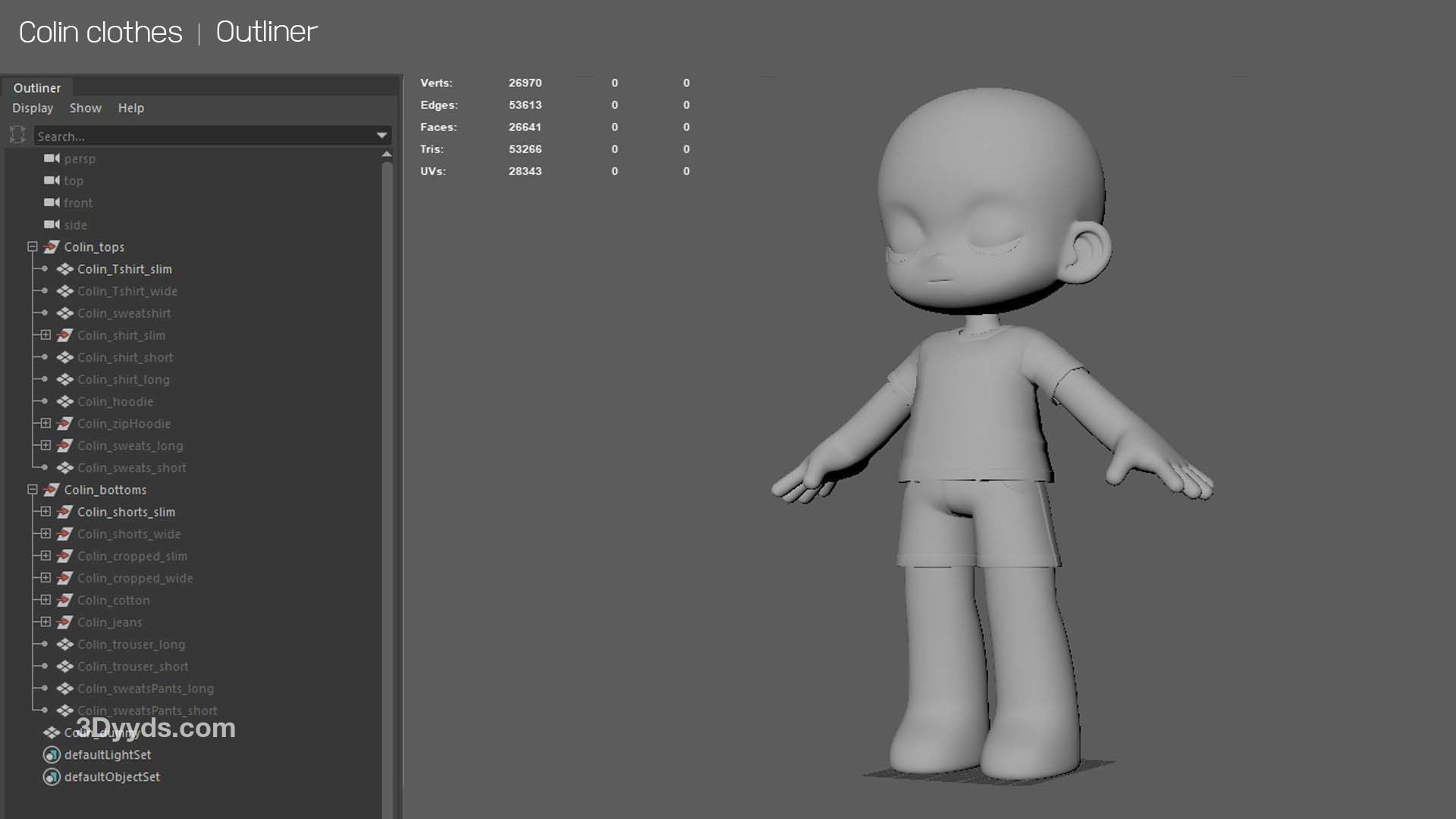Viewport: 1456px width, 819px height.
Task: Select Colin_sweatshirt in the outliner
Action: pyautogui.click(x=124, y=313)
